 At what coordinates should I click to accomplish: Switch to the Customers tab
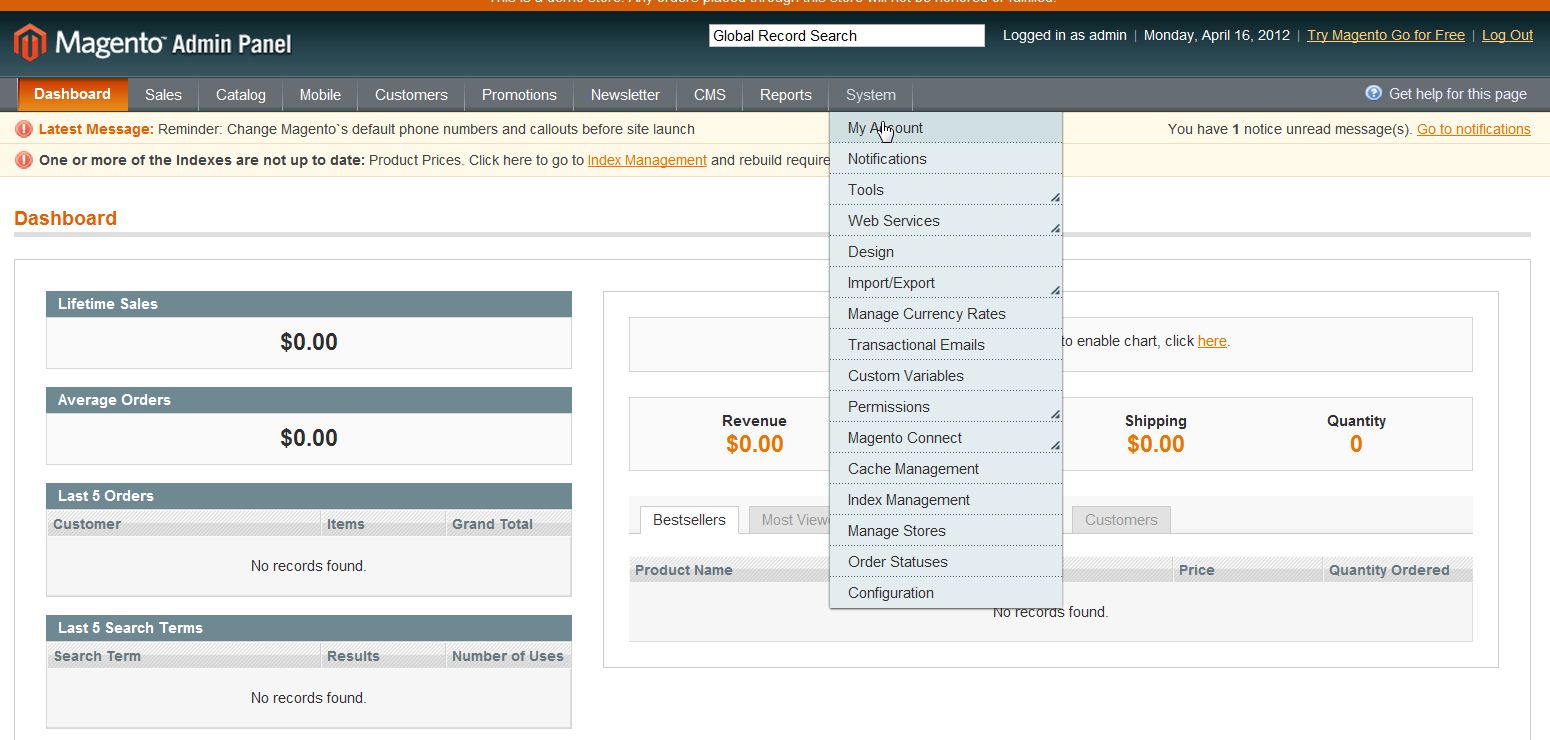point(1120,520)
